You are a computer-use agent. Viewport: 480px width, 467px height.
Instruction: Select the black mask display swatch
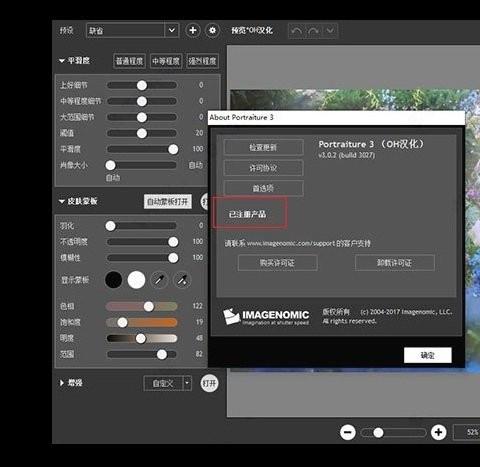point(114,280)
